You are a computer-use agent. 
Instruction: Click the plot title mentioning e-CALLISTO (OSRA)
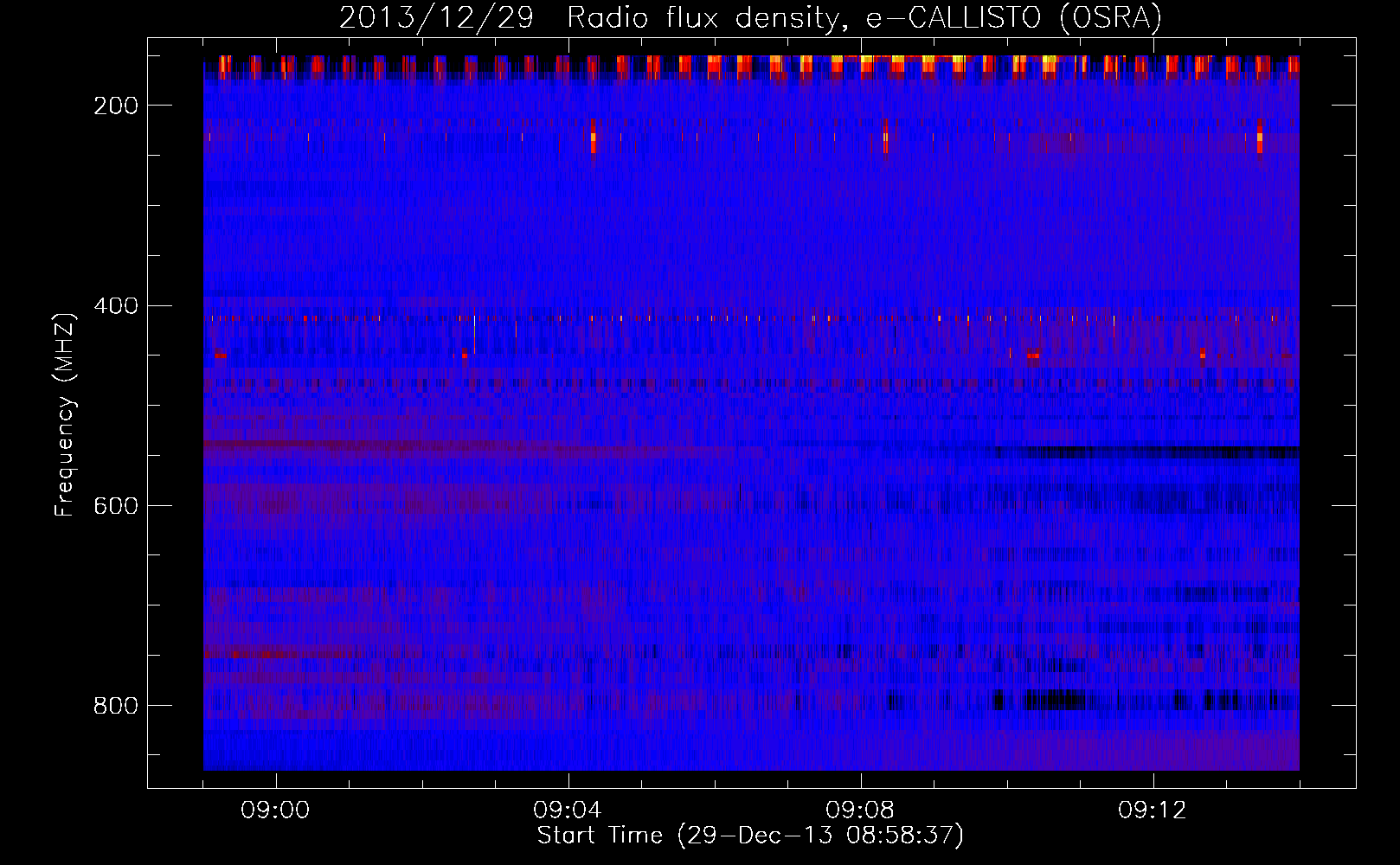tap(750, 18)
